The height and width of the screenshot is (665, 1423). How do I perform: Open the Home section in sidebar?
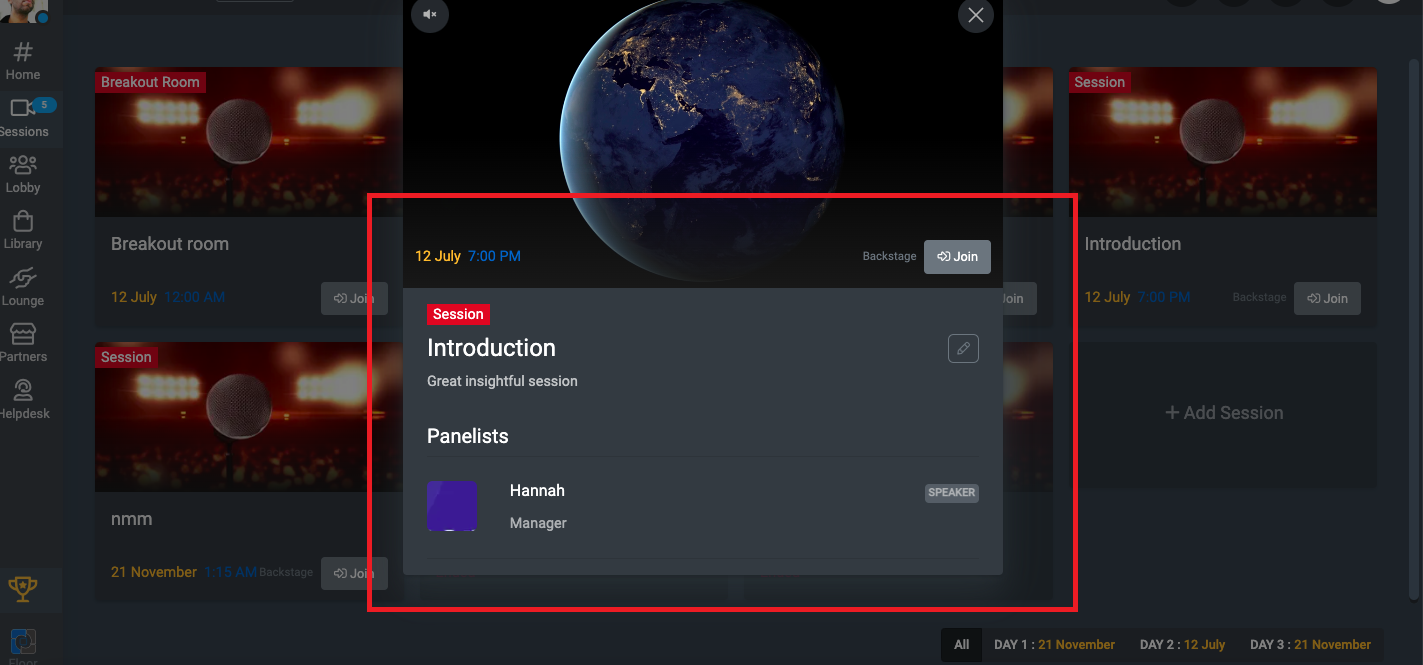click(x=23, y=61)
